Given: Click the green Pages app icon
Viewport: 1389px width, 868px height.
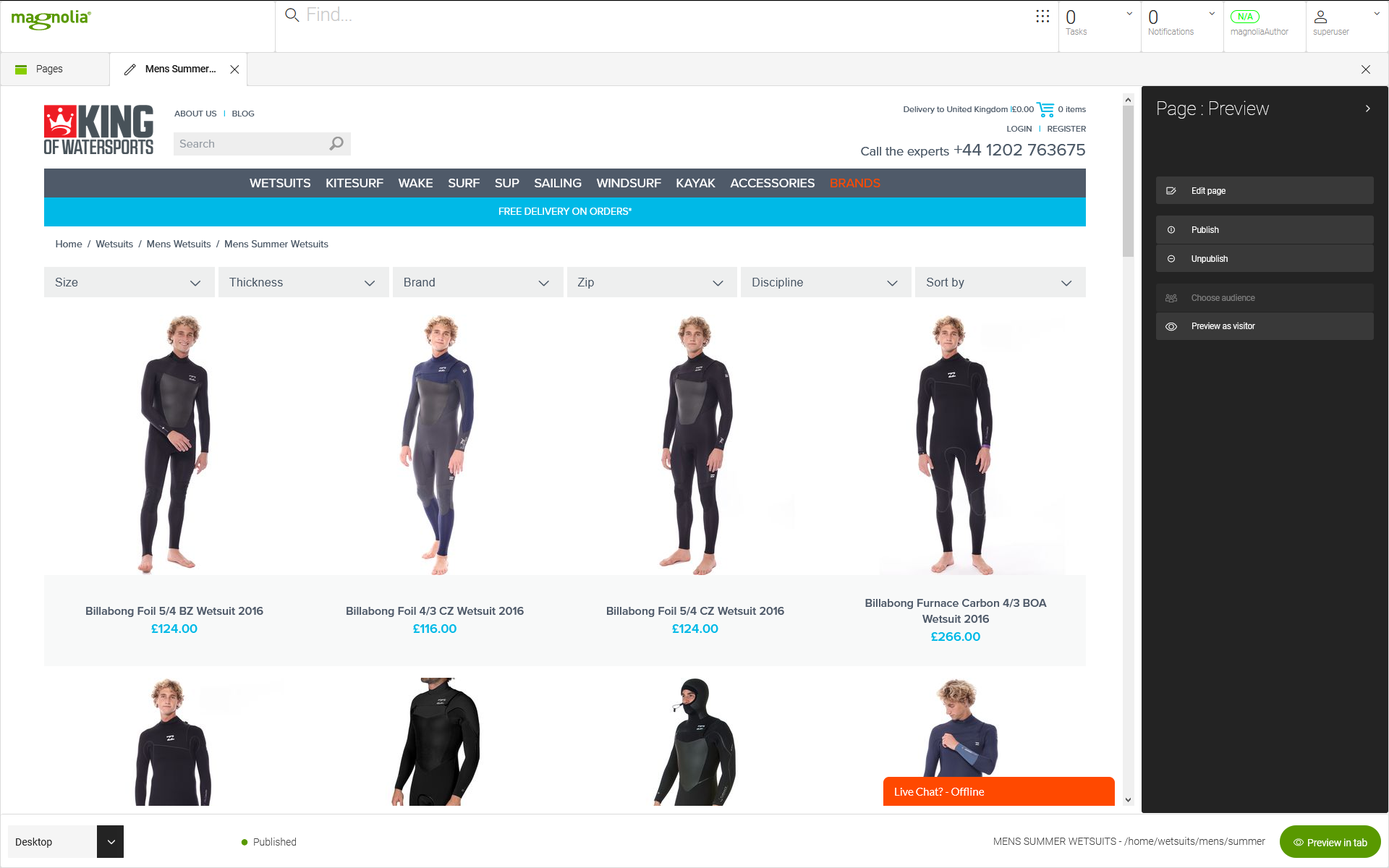Looking at the screenshot, I should coord(20,68).
